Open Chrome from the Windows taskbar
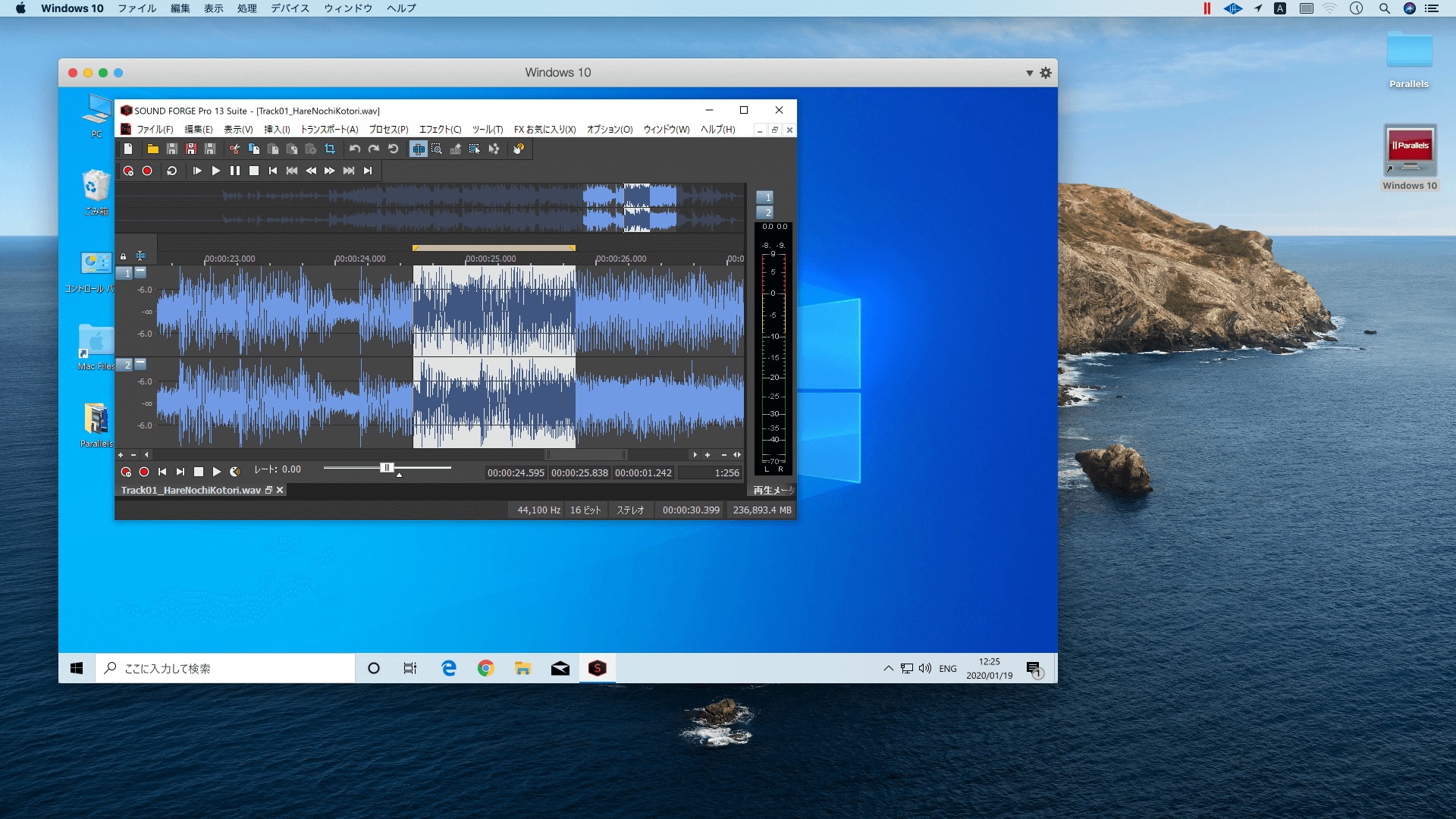Viewport: 1456px width, 819px height. point(486,668)
